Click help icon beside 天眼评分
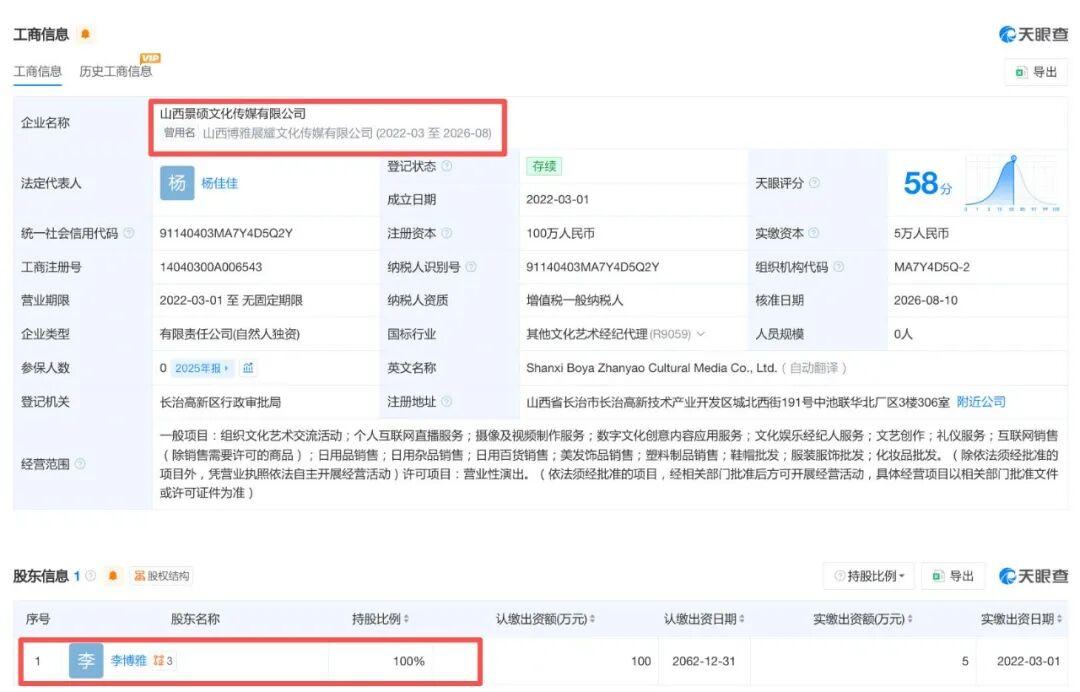Viewport: 1080px width, 692px height. 814,182
